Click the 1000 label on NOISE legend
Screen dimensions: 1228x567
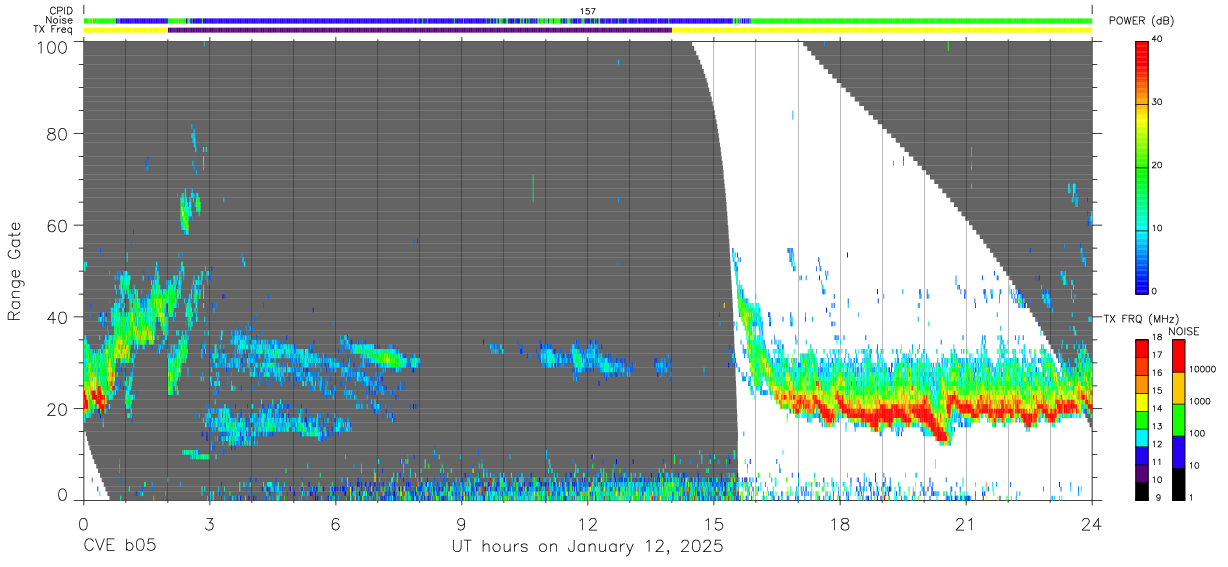coord(1202,401)
